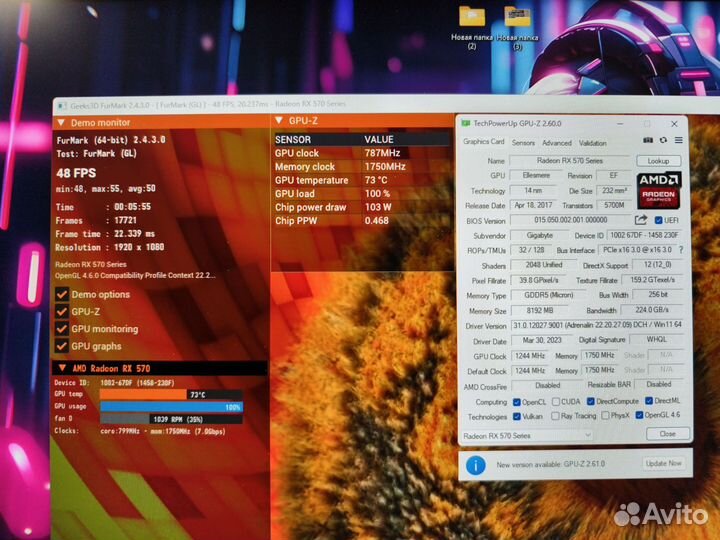This screenshot has width=720, height=540.
Task: Uncheck the GPU-Z option in FurMark
Action: [62, 312]
